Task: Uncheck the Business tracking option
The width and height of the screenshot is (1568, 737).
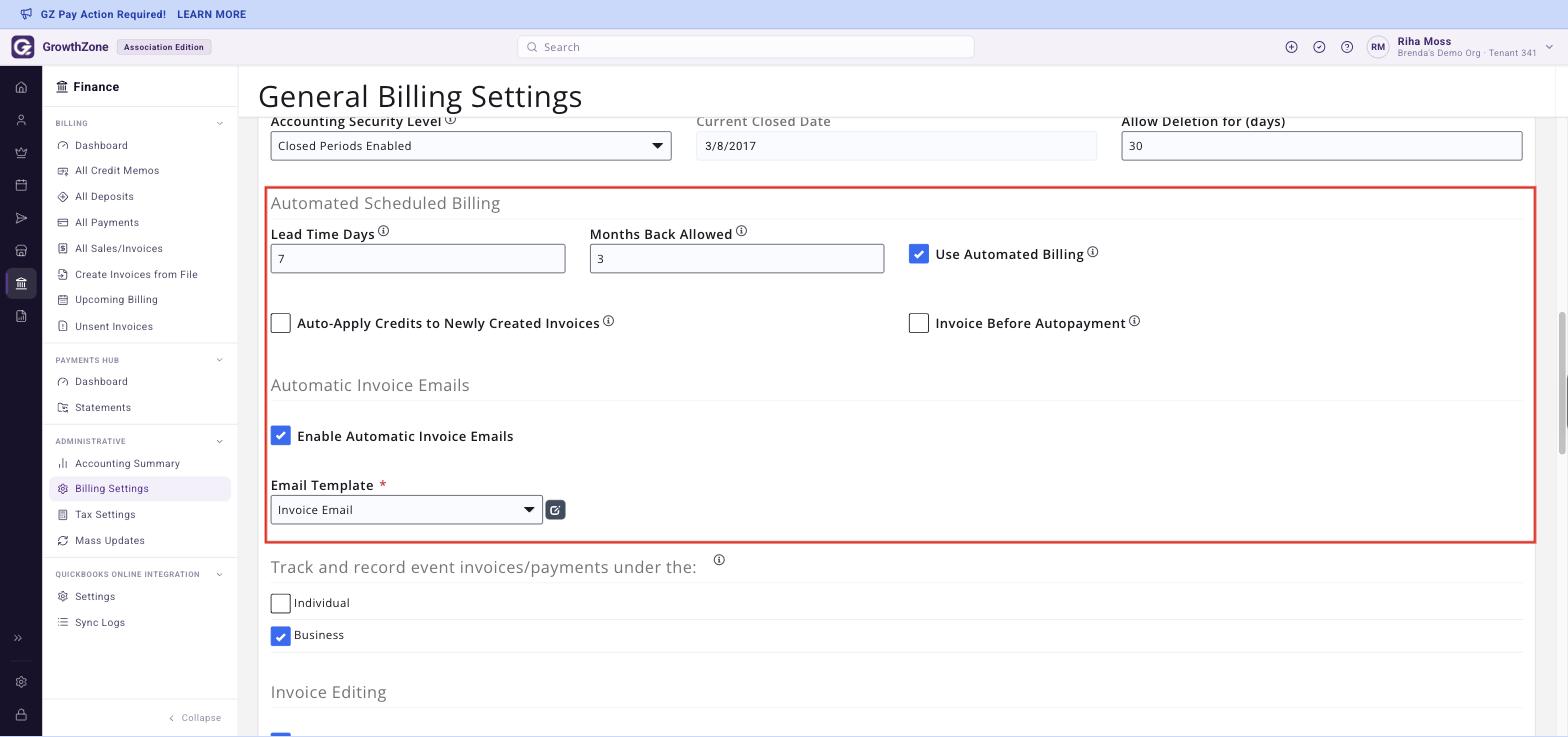Action: [281, 636]
